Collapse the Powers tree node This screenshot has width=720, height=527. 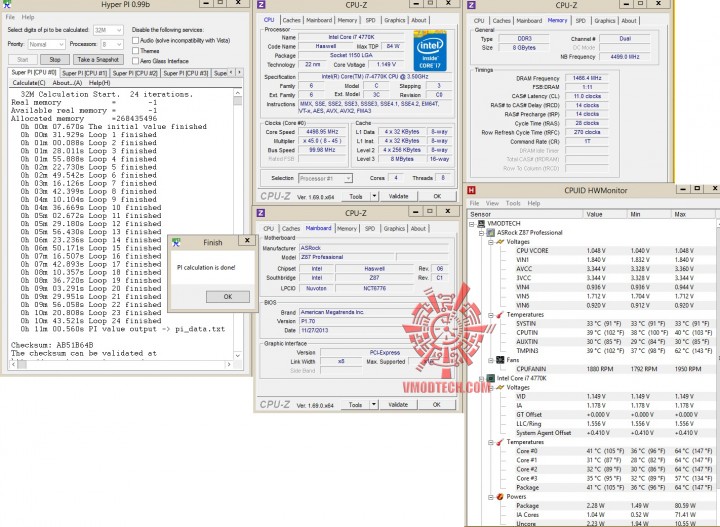point(490,497)
